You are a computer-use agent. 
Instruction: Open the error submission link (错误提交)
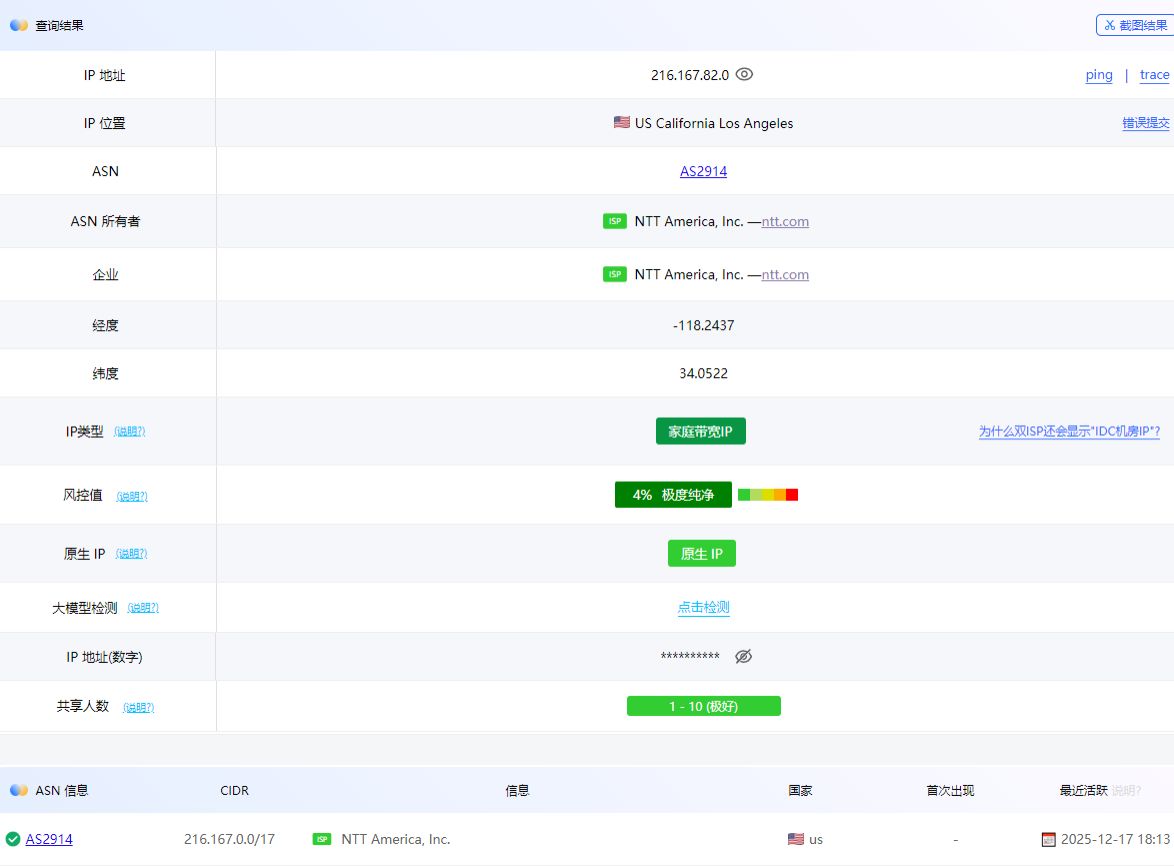[x=1145, y=123]
